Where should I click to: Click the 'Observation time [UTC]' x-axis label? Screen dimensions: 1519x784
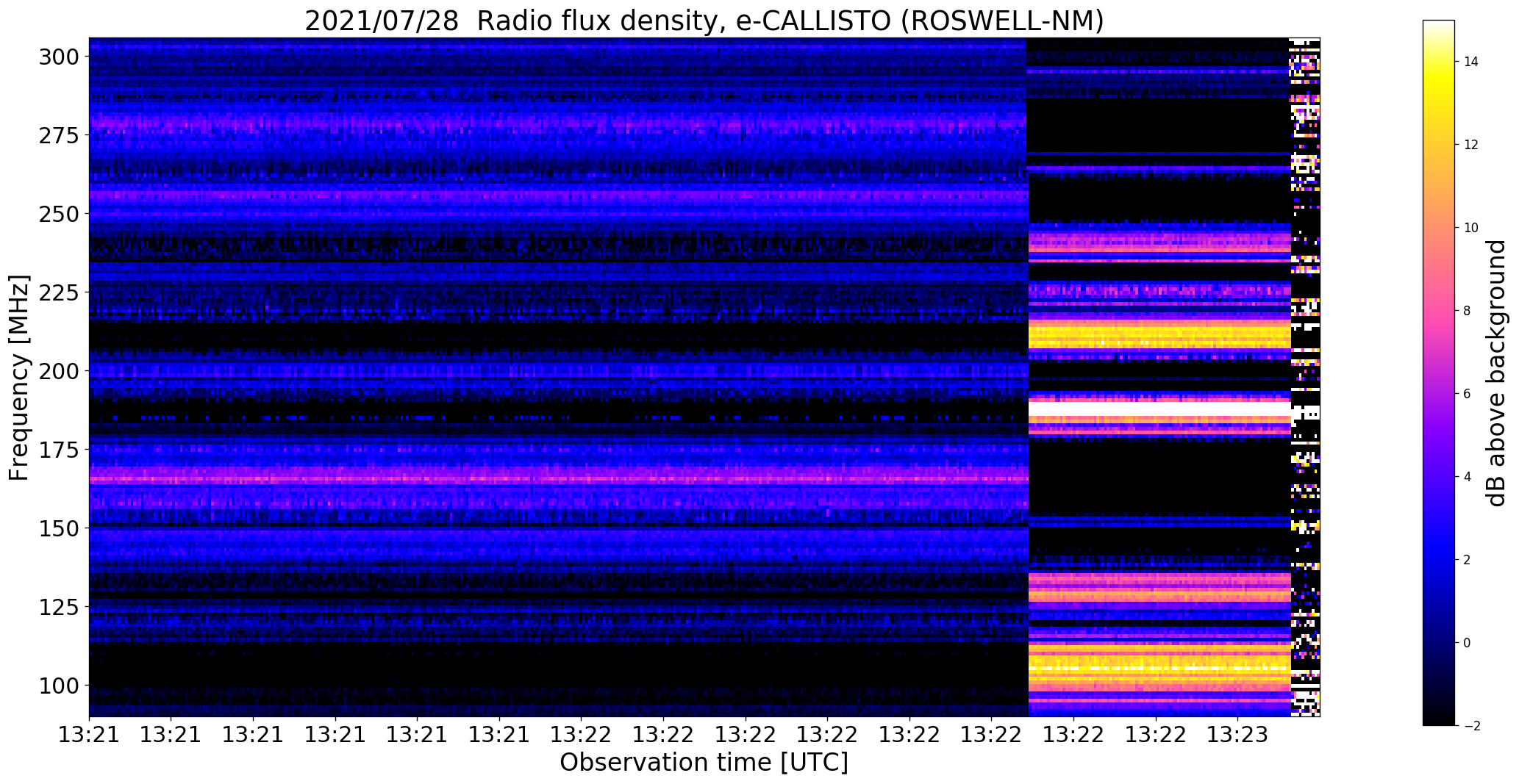click(704, 763)
